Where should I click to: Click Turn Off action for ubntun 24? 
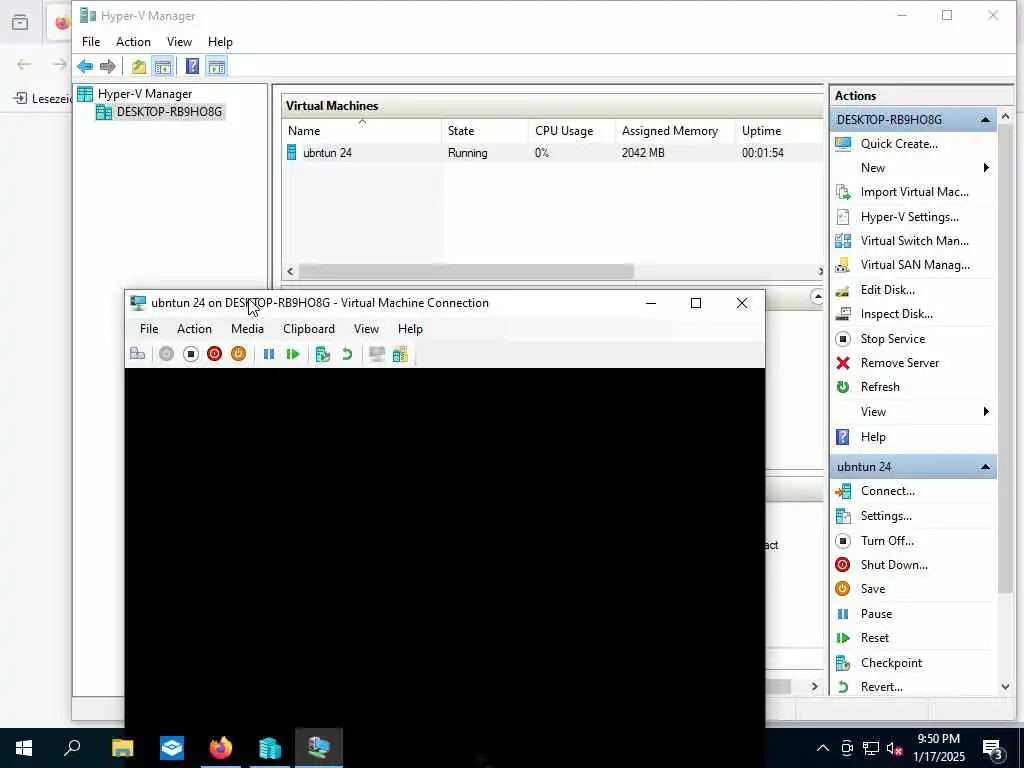coord(887,541)
